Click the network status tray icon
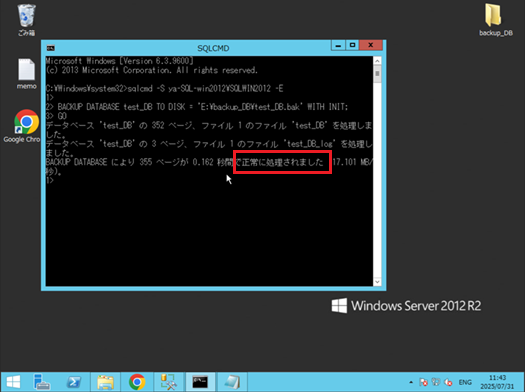The width and height of the screenshot is (525, 392). [x=436, y=382]
